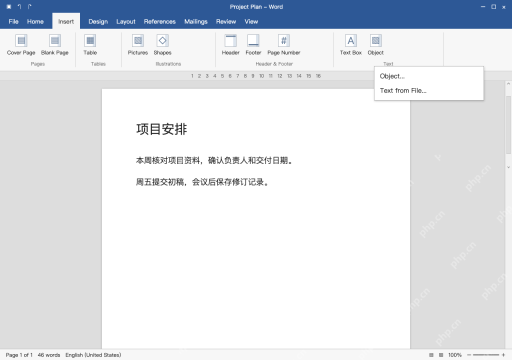
Task: Choose Object... from the dropdown menu
Action: click(x=429, y=76)
